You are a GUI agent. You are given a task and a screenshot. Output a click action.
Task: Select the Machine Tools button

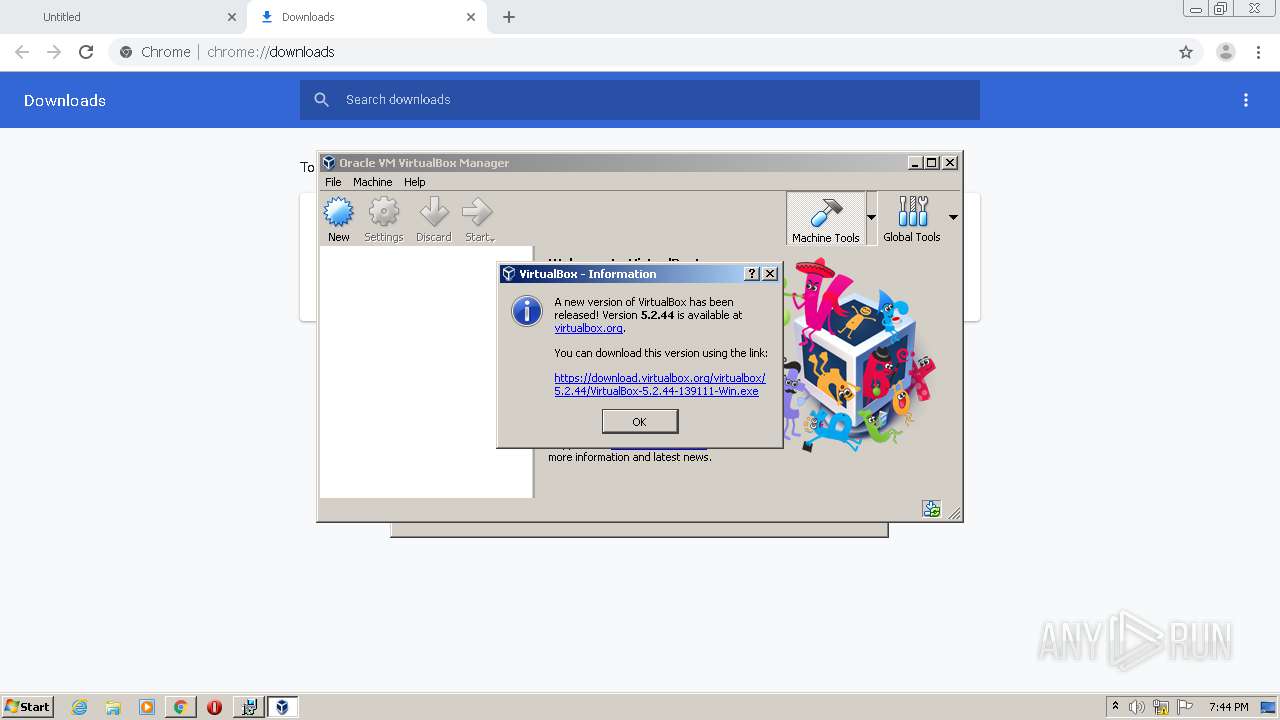(826, 219)
